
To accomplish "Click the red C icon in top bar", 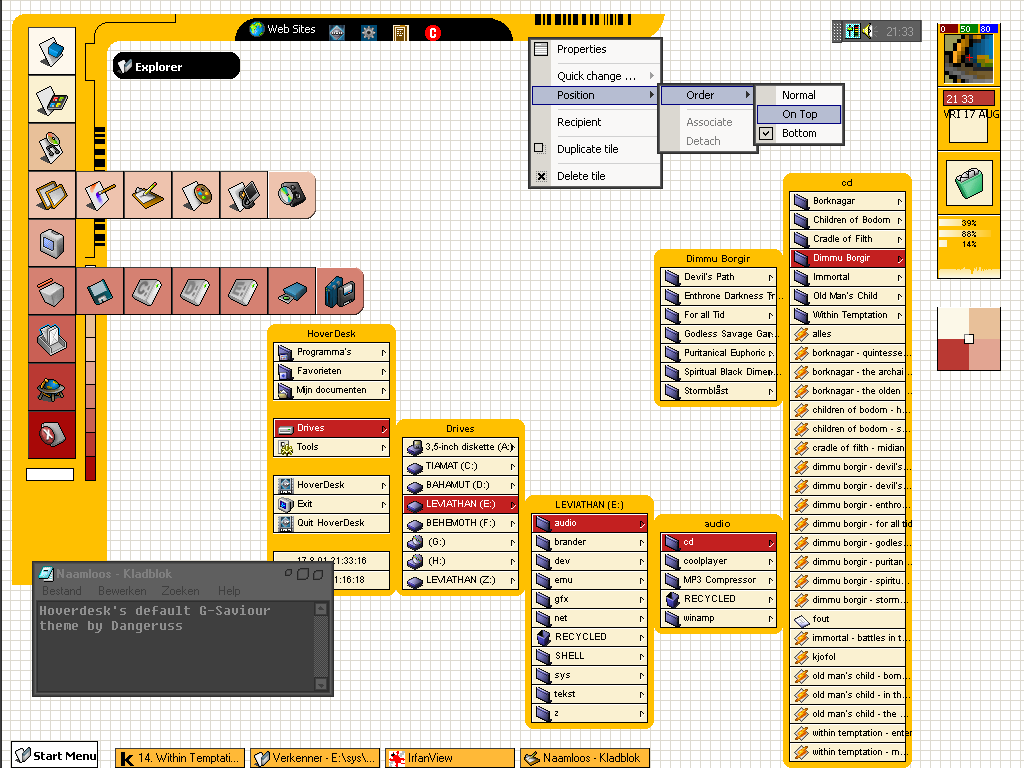I will [x=432, y=33].
